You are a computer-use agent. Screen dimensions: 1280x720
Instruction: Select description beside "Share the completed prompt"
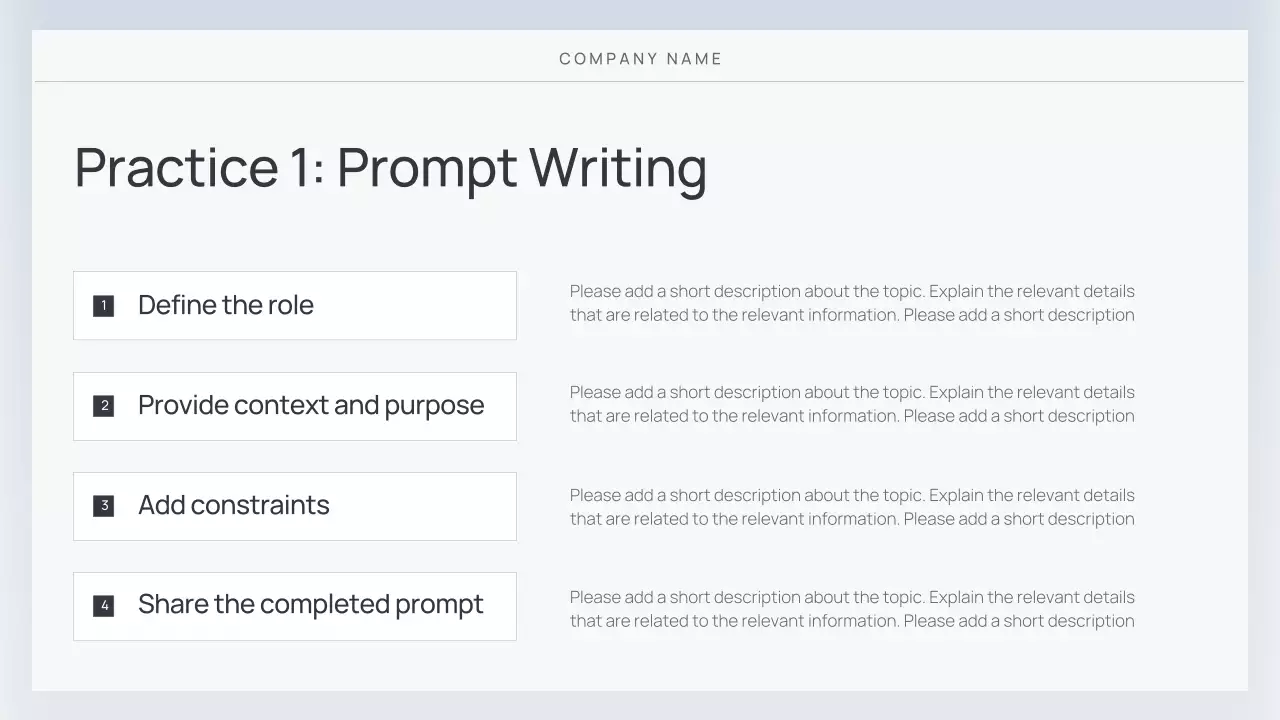click(852, 609)
